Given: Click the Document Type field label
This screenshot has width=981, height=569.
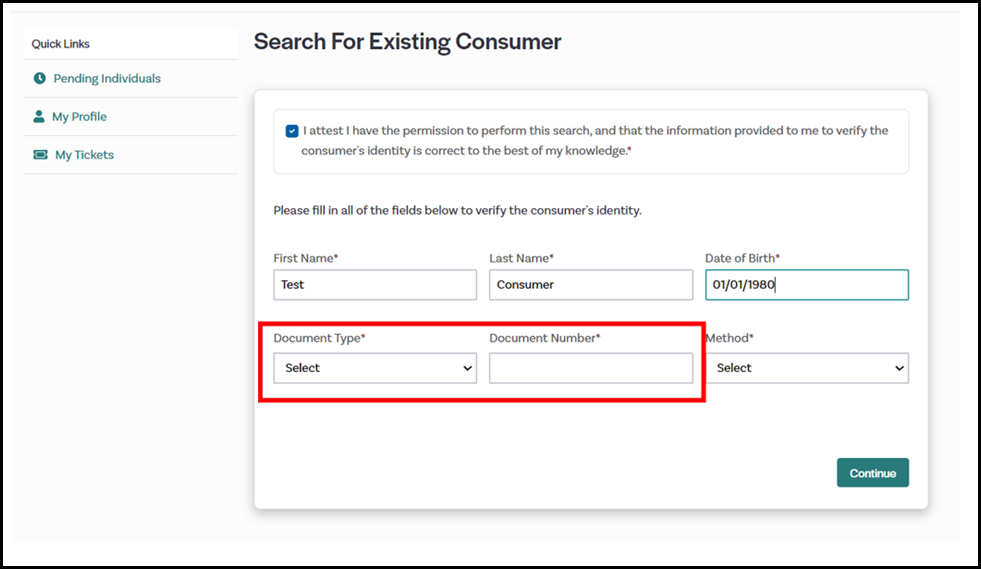Looking at the screenshot, I should click(x=319, y=339).
